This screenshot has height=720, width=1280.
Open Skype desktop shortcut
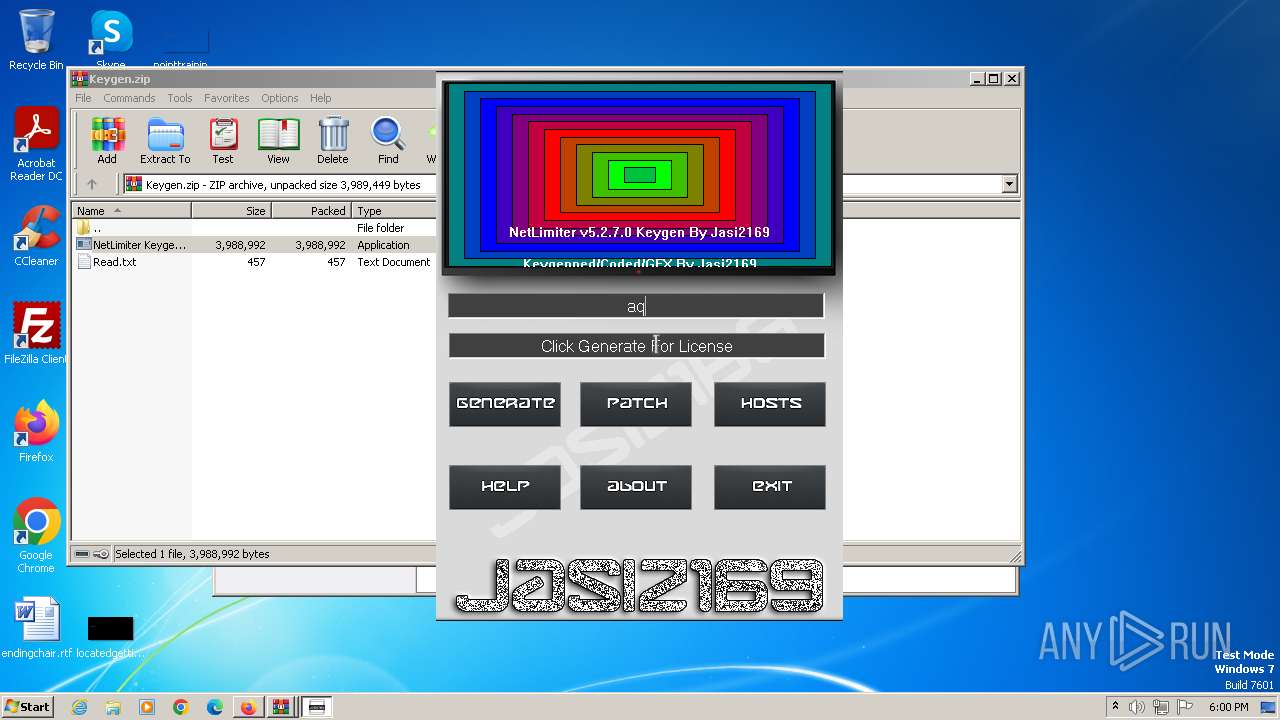coord(110,40)
